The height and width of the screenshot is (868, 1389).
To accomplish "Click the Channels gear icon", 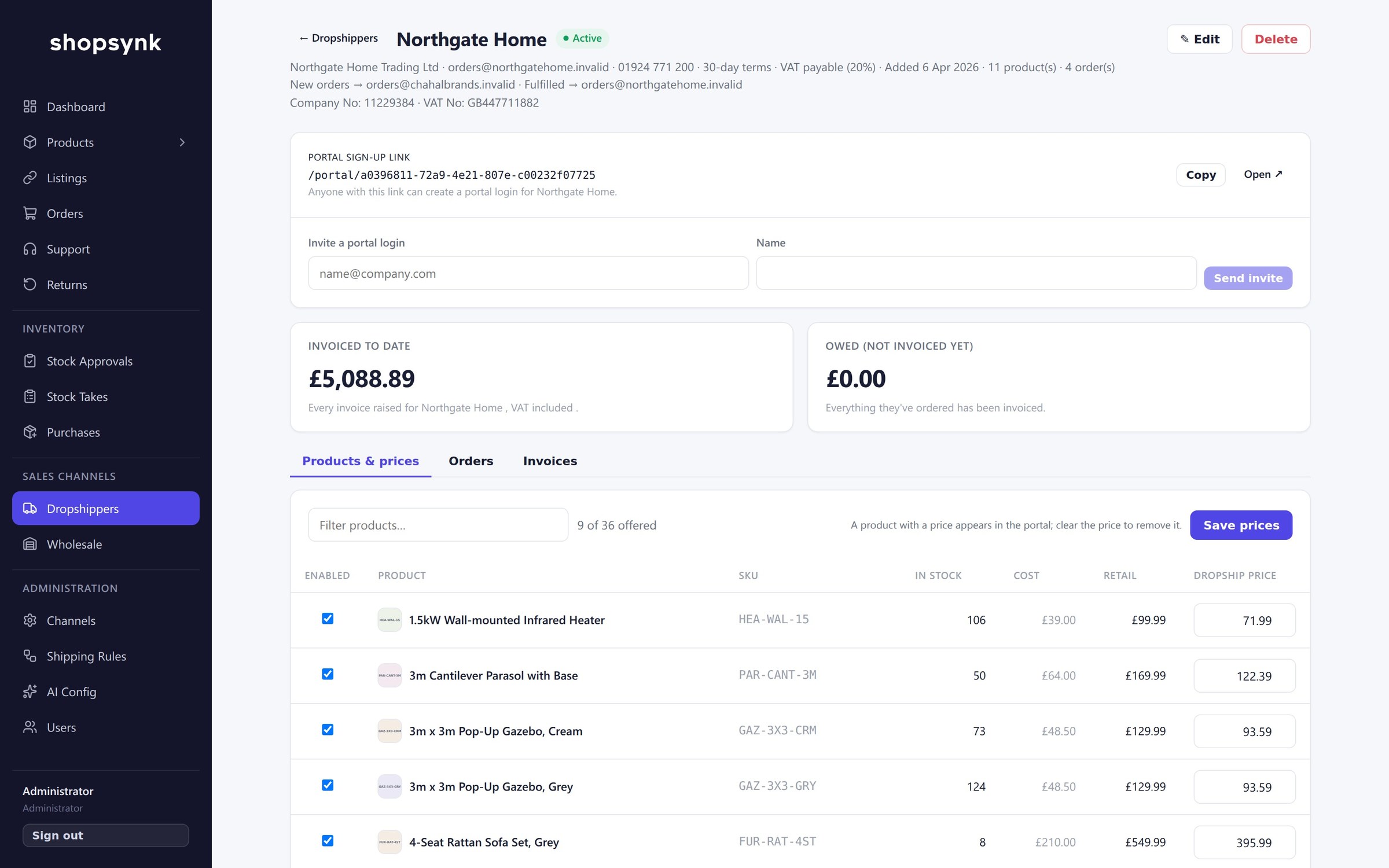I will [x=30, y=620].
